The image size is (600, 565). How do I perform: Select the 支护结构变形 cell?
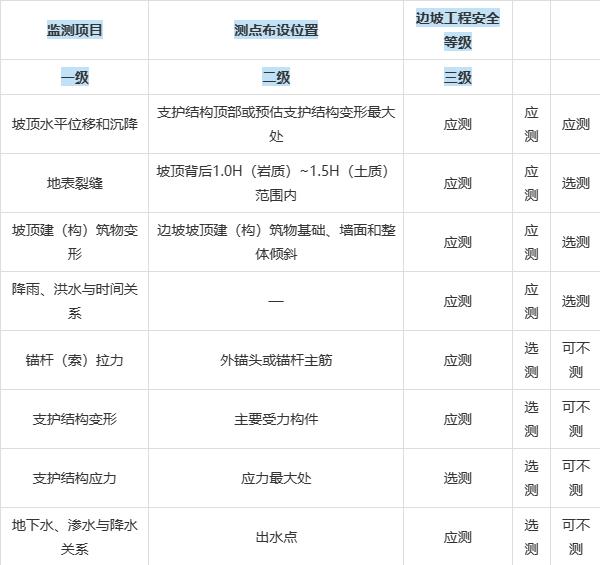(x=75, y=419)
